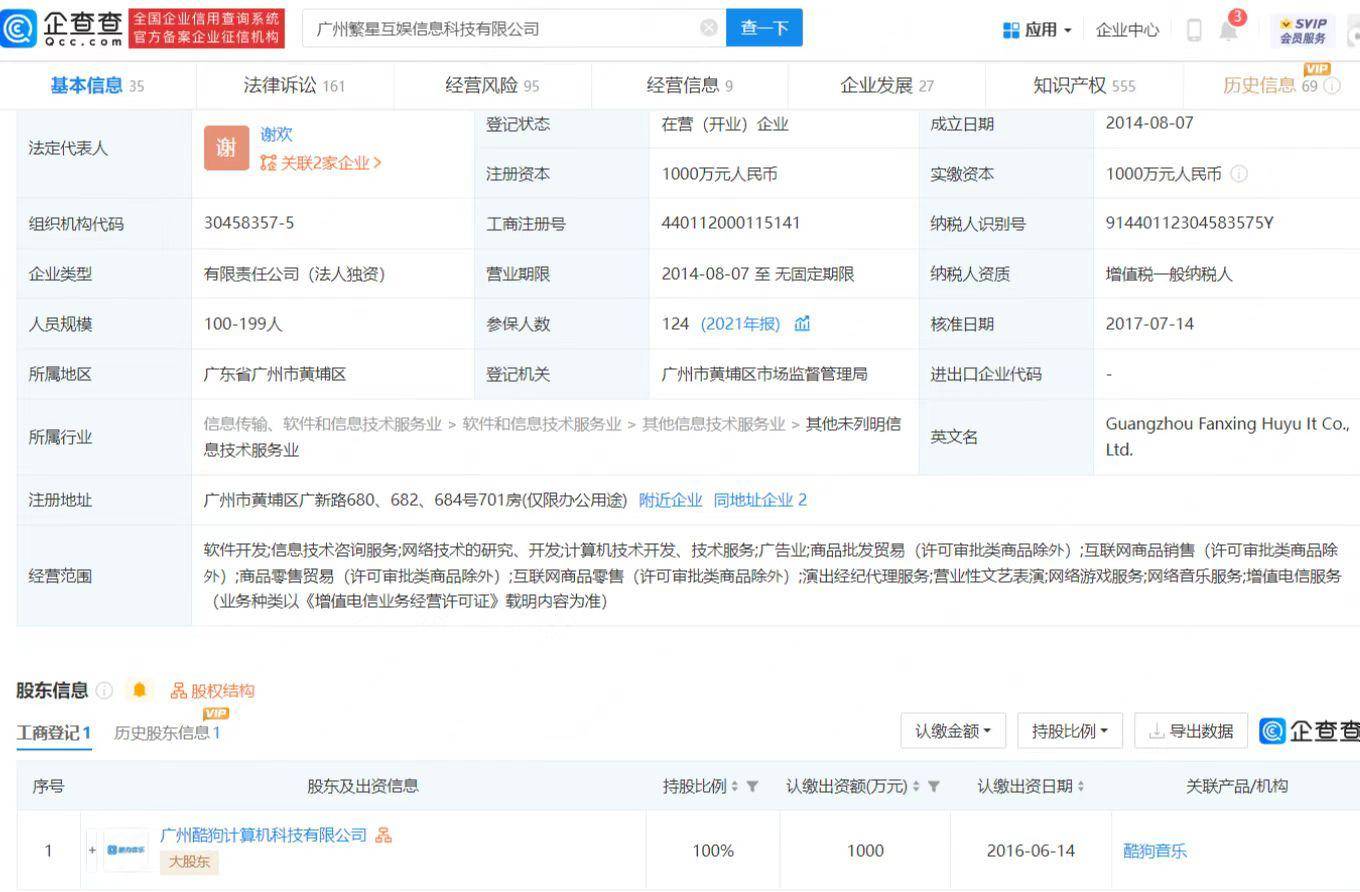This screenshot has width=1360, height=892.
Task: Open 企业中心 link in header
Action: 1127,30
